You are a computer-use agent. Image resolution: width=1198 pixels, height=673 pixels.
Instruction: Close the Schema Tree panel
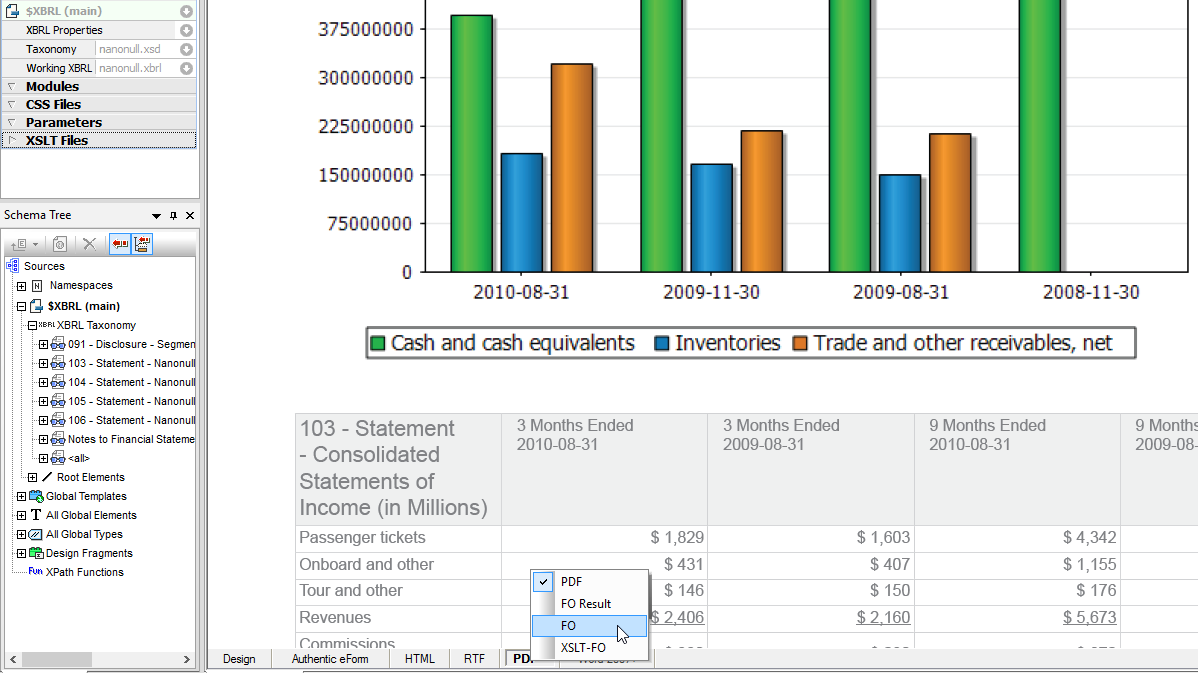190,215
